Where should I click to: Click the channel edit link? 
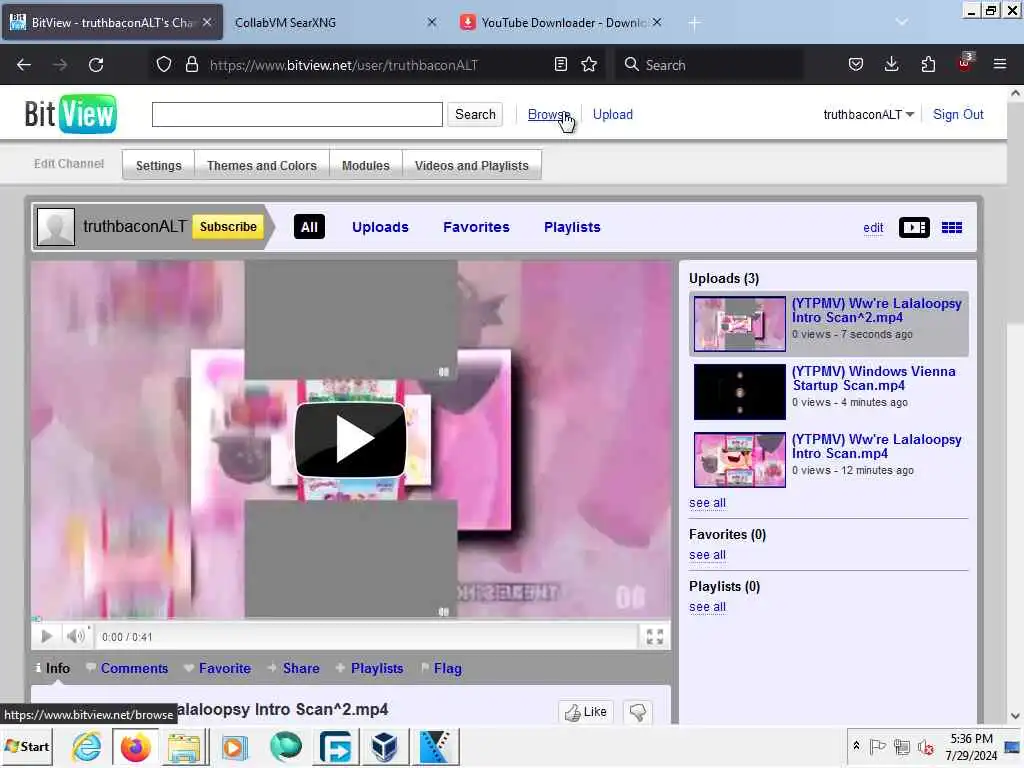coord(873,227)
